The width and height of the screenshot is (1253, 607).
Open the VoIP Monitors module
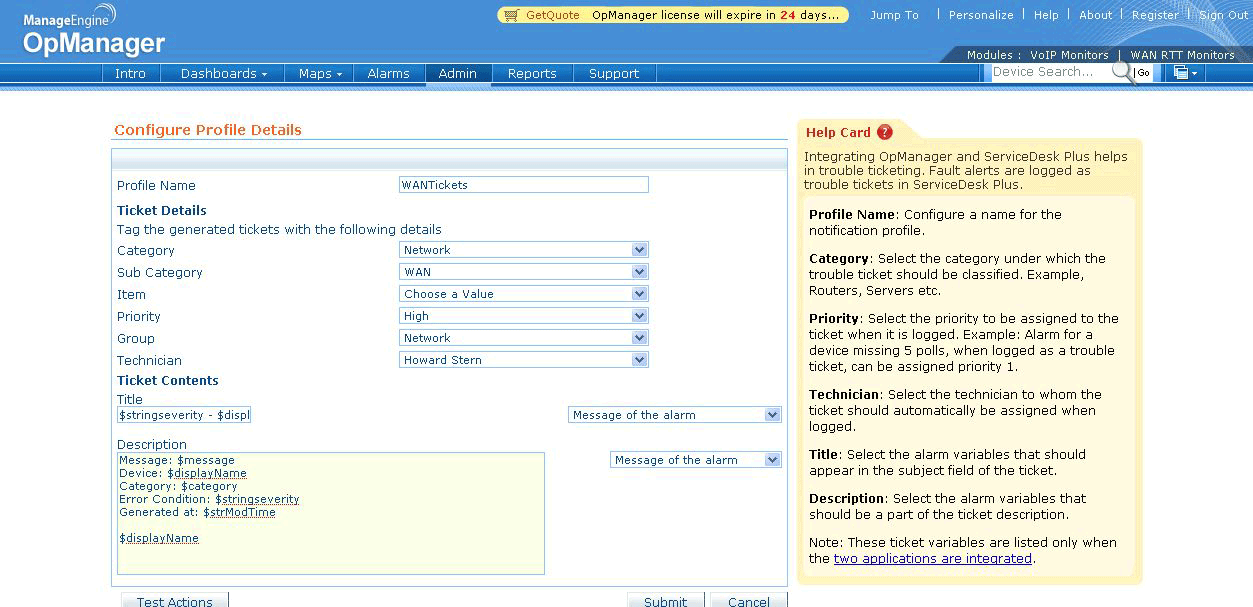click(x=1069, y=55)
